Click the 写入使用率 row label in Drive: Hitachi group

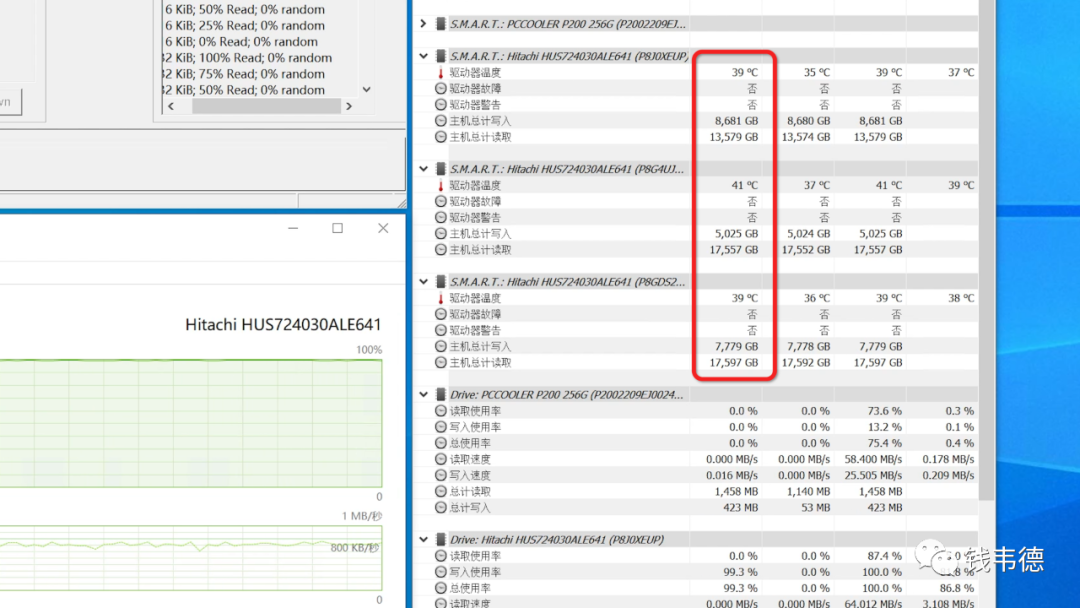[475, 572]
